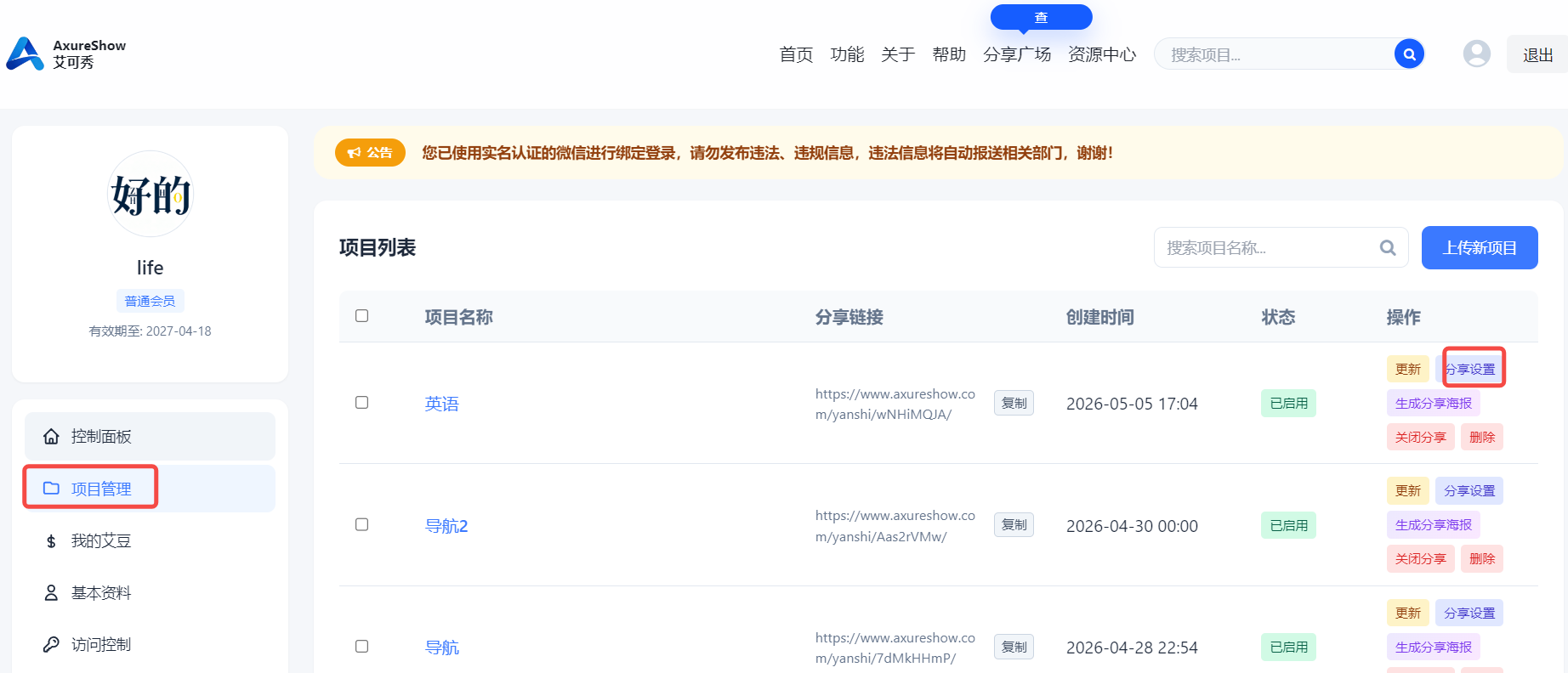Check the box for the 导航2 project
The width and height of the screenshot is (1568, 673).
coord(361,525)
